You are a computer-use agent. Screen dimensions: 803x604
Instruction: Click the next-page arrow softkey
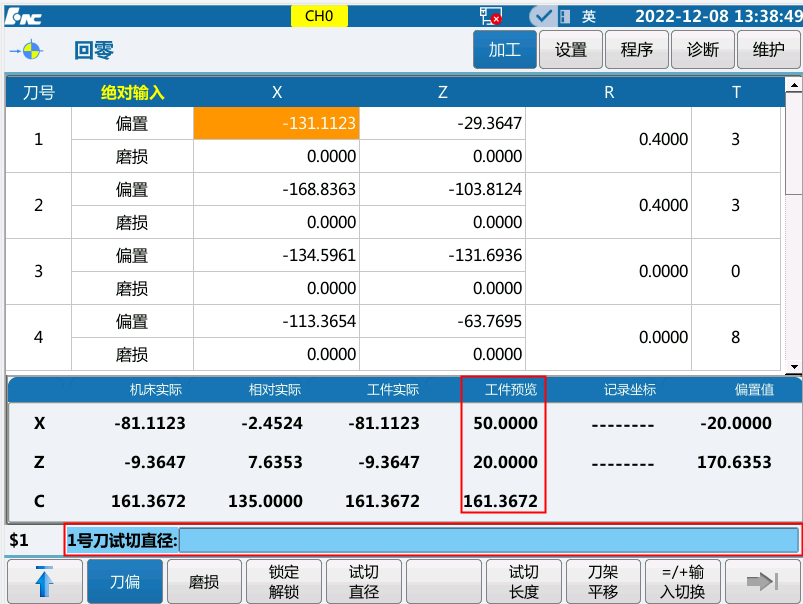[763, 581]
